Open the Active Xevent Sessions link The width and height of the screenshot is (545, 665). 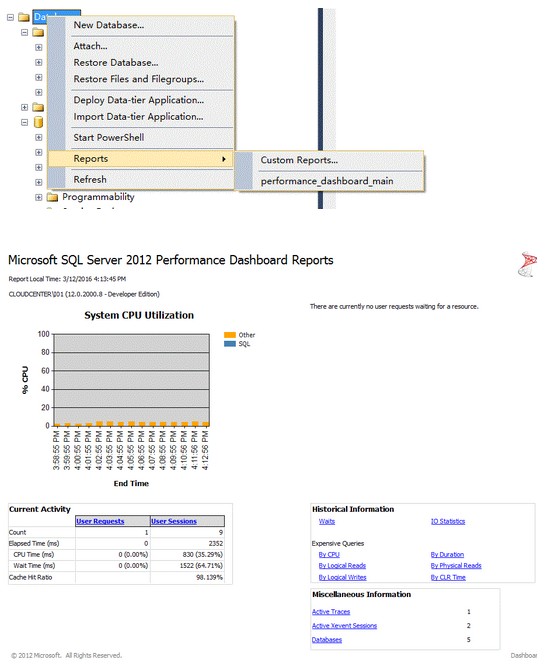(344, 626)
